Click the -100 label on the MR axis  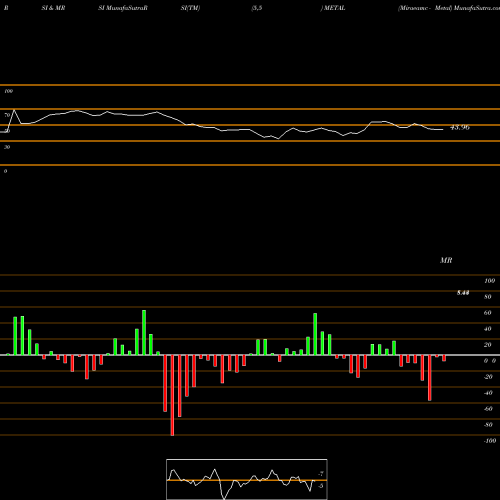(490, 441)
